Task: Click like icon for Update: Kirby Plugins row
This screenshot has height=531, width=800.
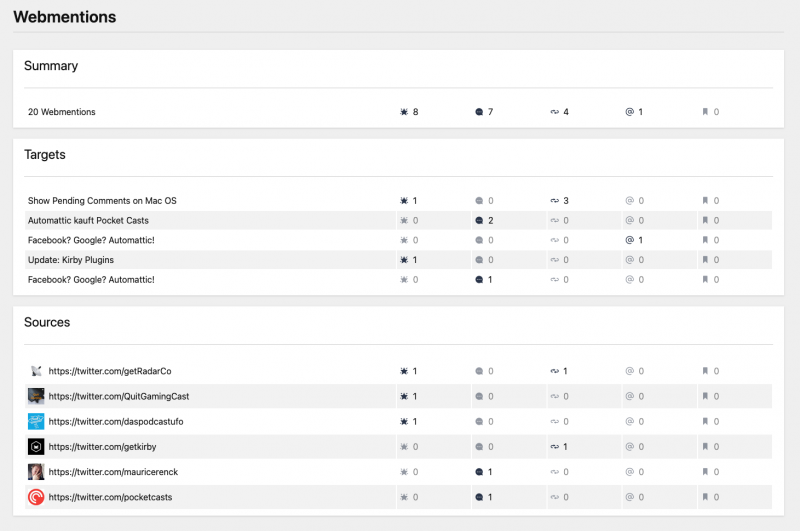Action: tap(404, 260)
